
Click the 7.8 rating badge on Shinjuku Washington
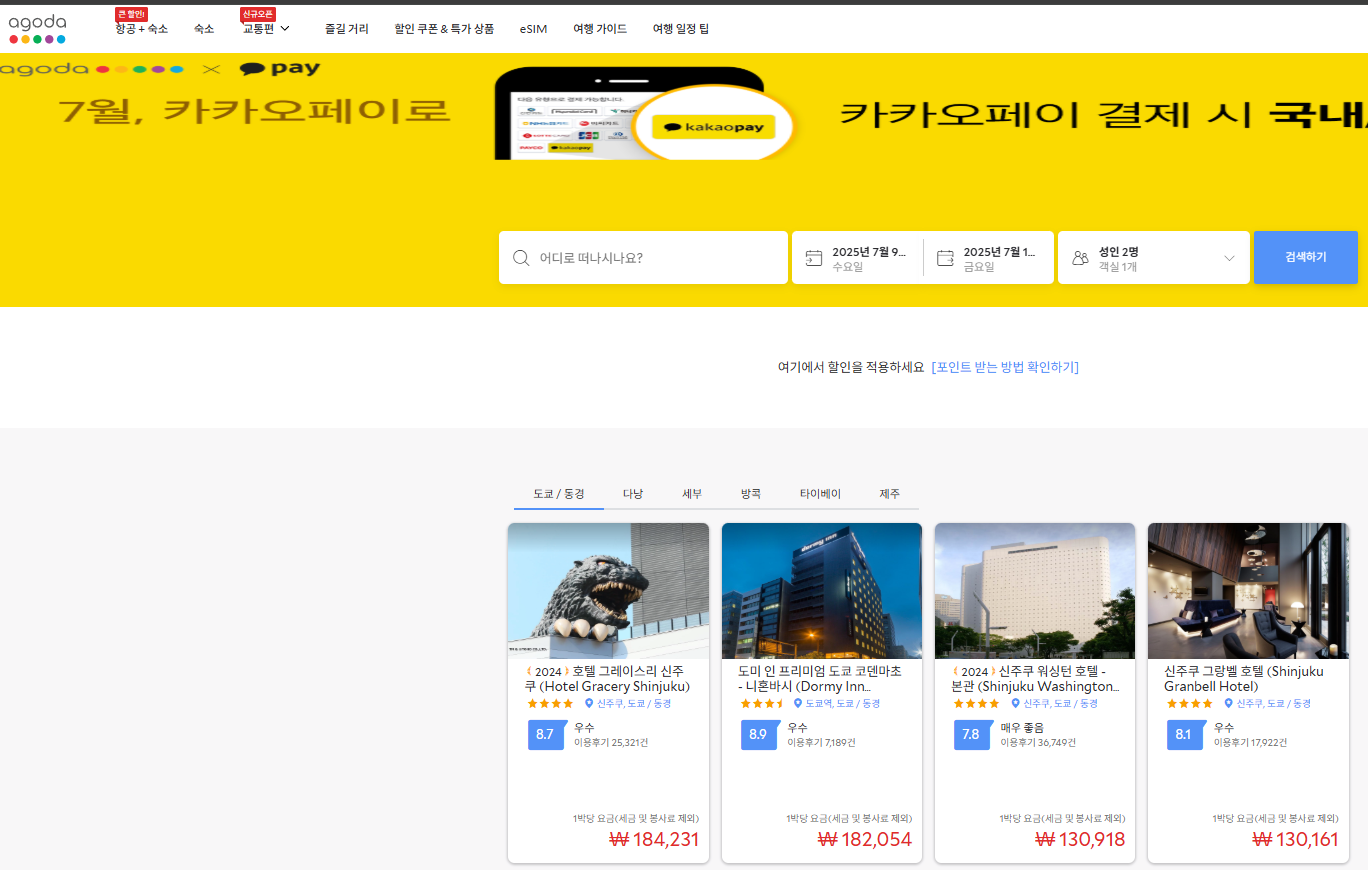click(x=972, y=734)
